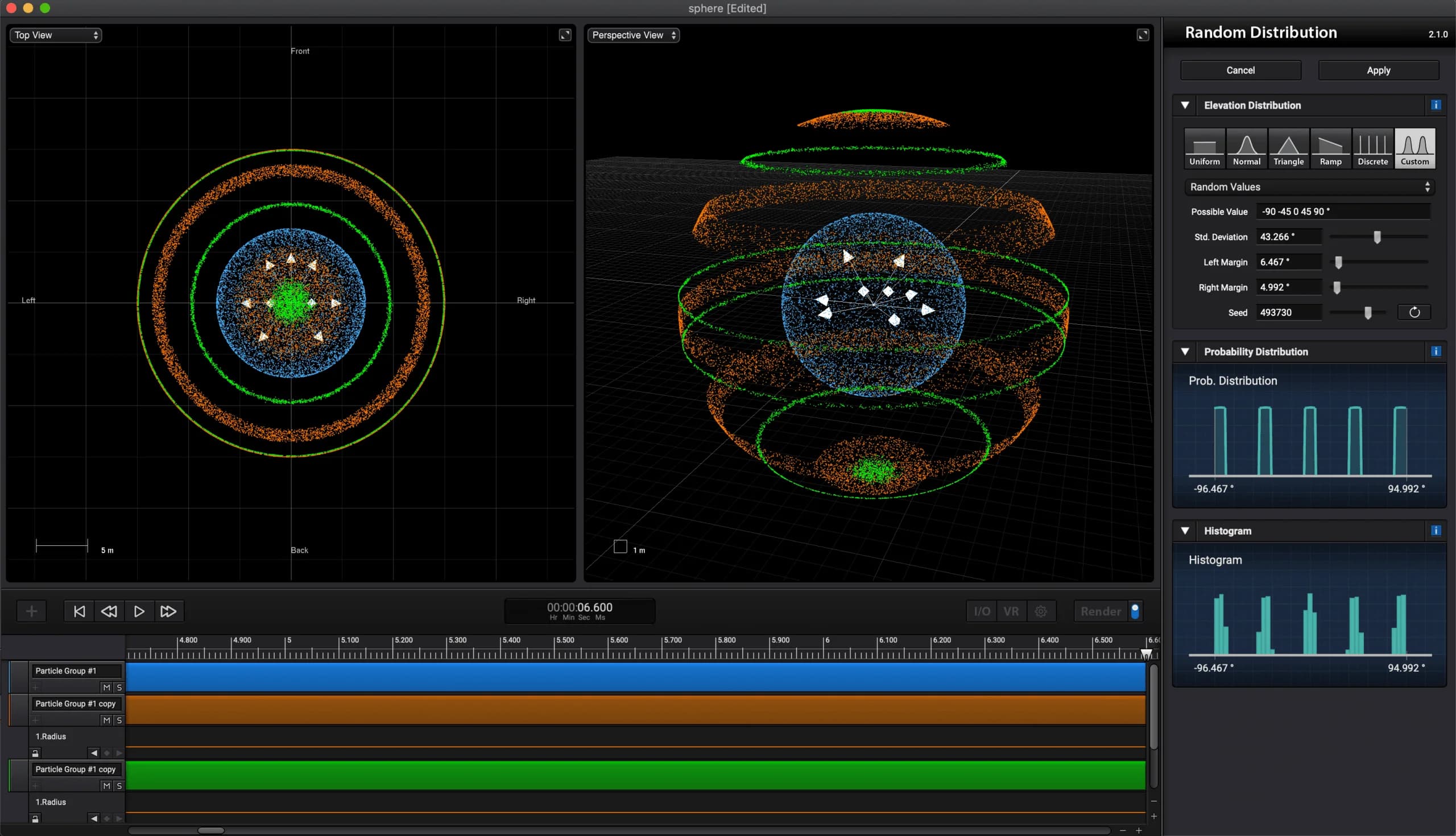The height and width of the screenshot is (836, 1456).
Task: Cancel the Random Distribution changes
Action: 1240,70
